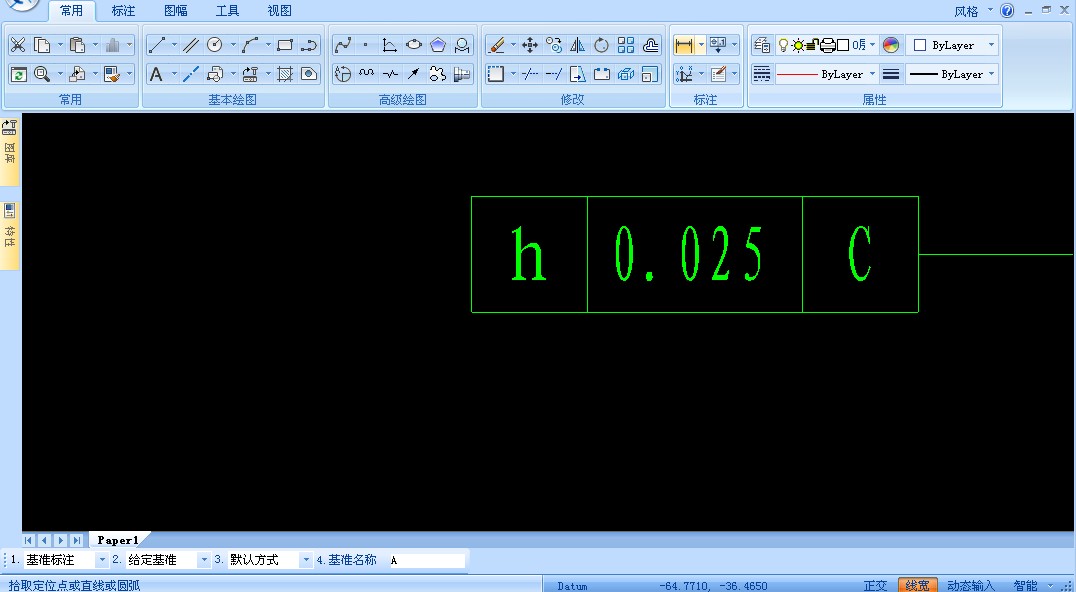Image resolution: width=1076 pixels, height=592 pixels.
Task: Click the line weight settings icon
Action: coord(891,74)
